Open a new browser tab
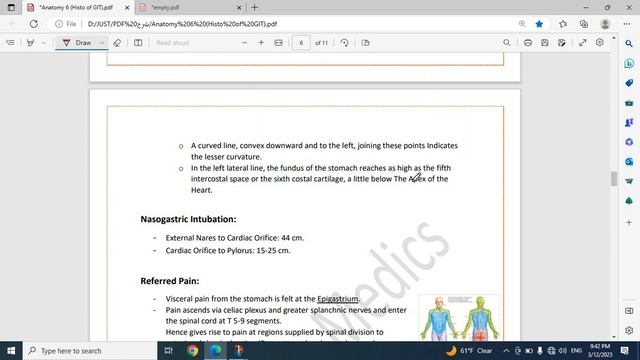Screen dimensions: 640x360 255,7
